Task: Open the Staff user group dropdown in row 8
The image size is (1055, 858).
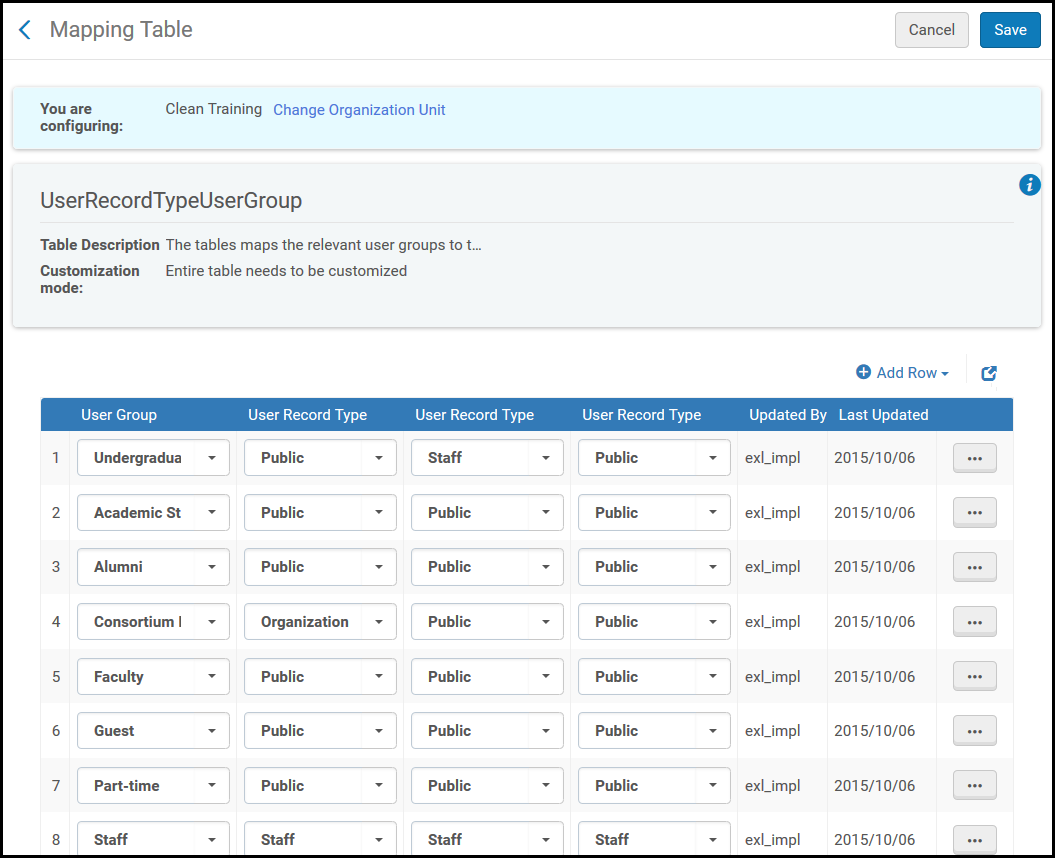Action: coord(153,839)
